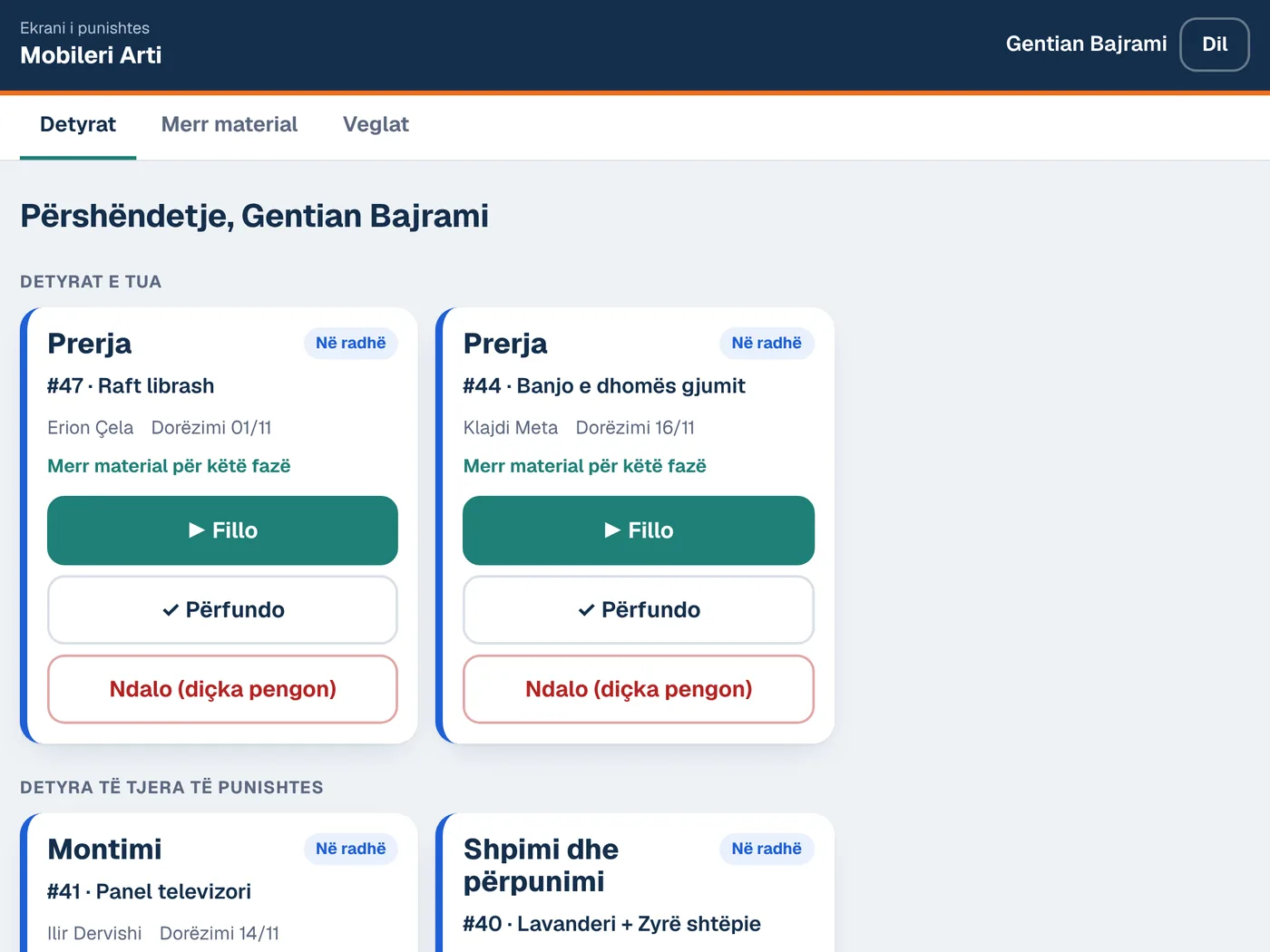1270x952 pixels.
Task: Mark task #44 as finished with Përfundo
Action: click(x=639, y=610)
